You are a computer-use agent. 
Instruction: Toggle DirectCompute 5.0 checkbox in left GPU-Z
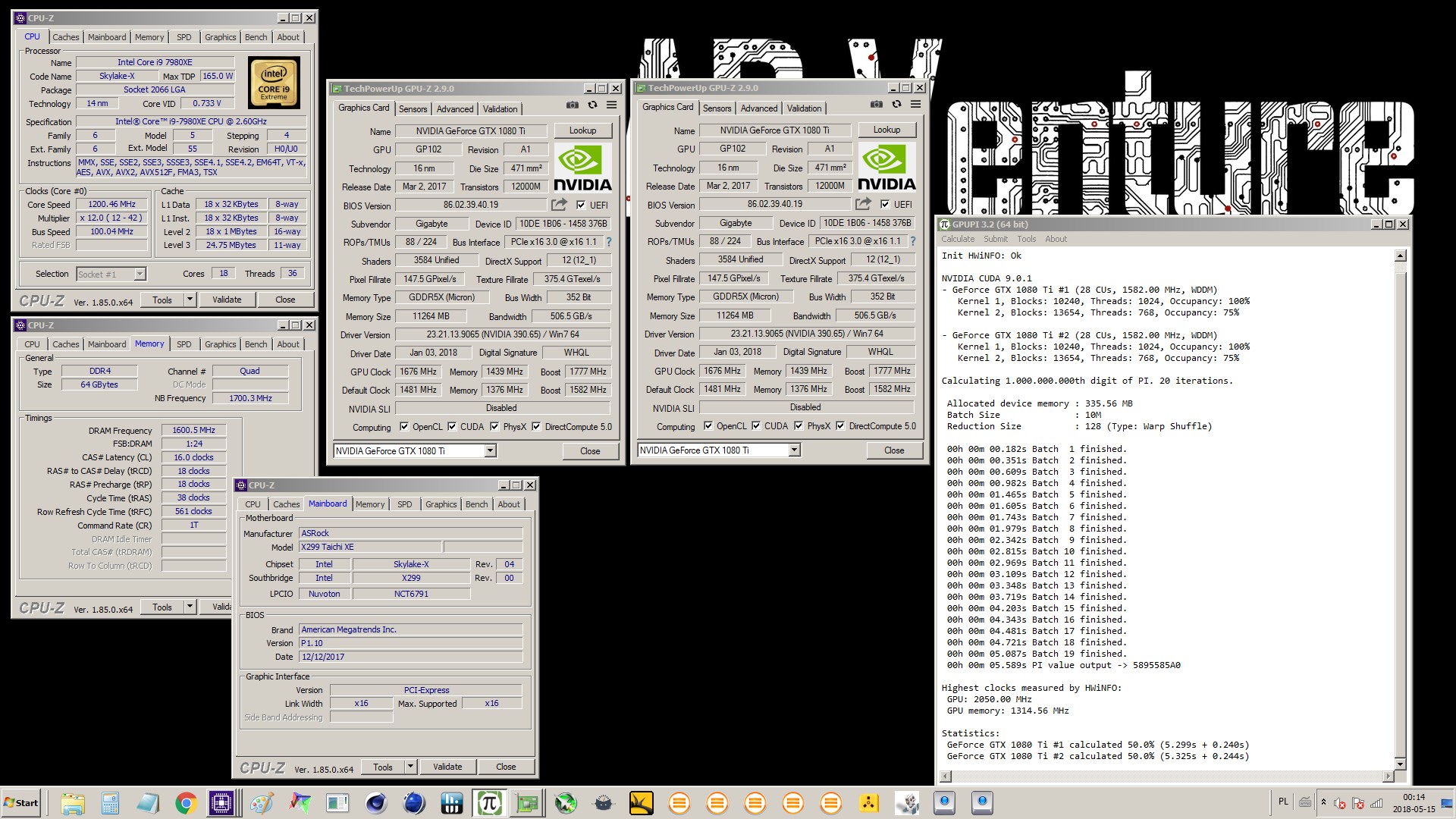536,427
